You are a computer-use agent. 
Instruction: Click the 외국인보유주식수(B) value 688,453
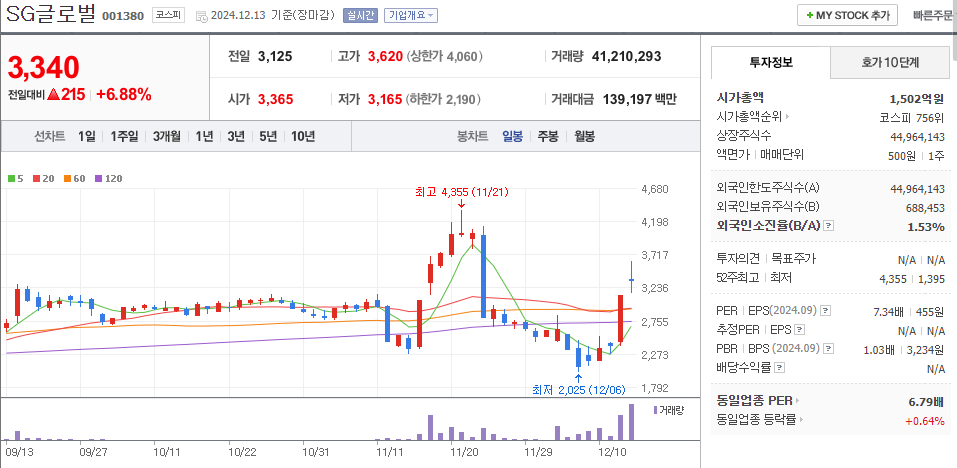click(x=925, y=207)
